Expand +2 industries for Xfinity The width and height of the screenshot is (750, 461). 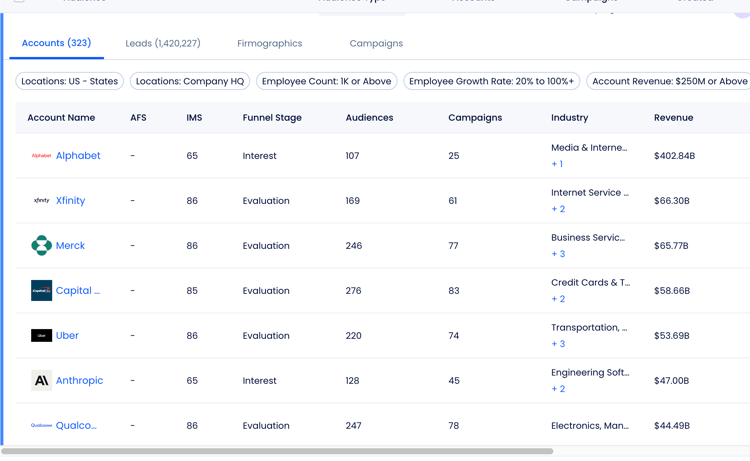(558, 209)
